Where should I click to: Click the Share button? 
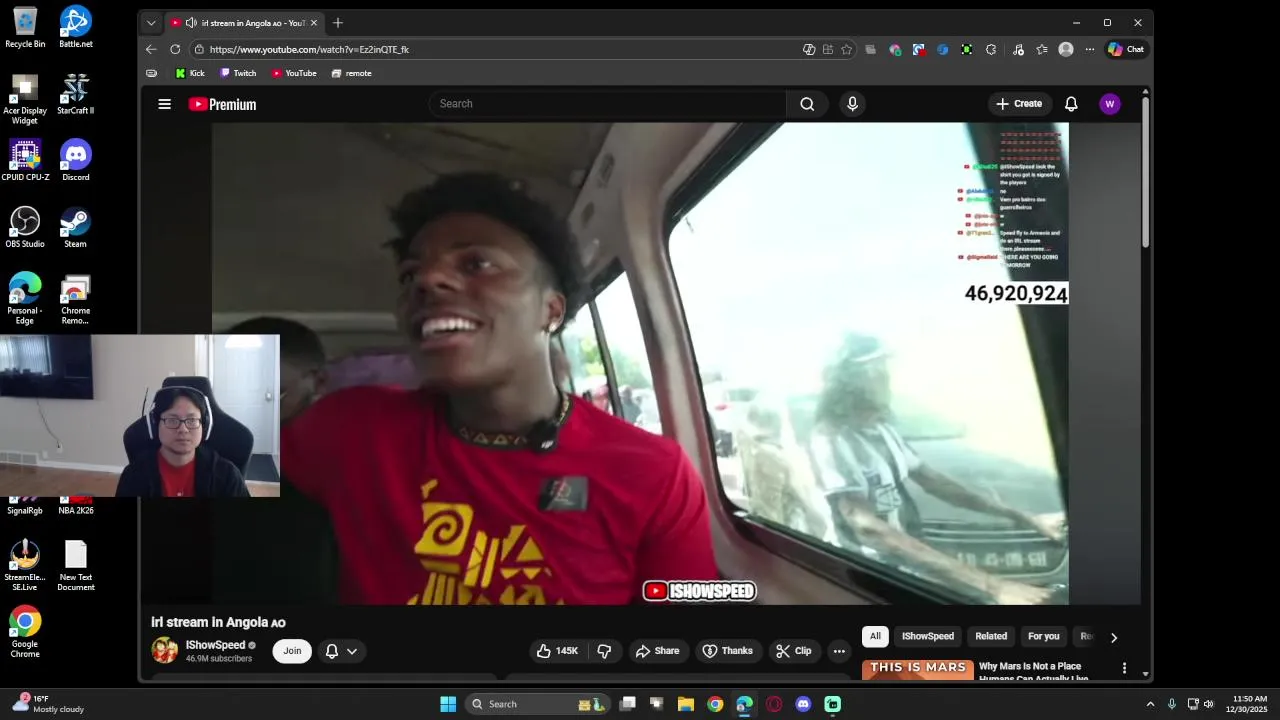(657, 651)
